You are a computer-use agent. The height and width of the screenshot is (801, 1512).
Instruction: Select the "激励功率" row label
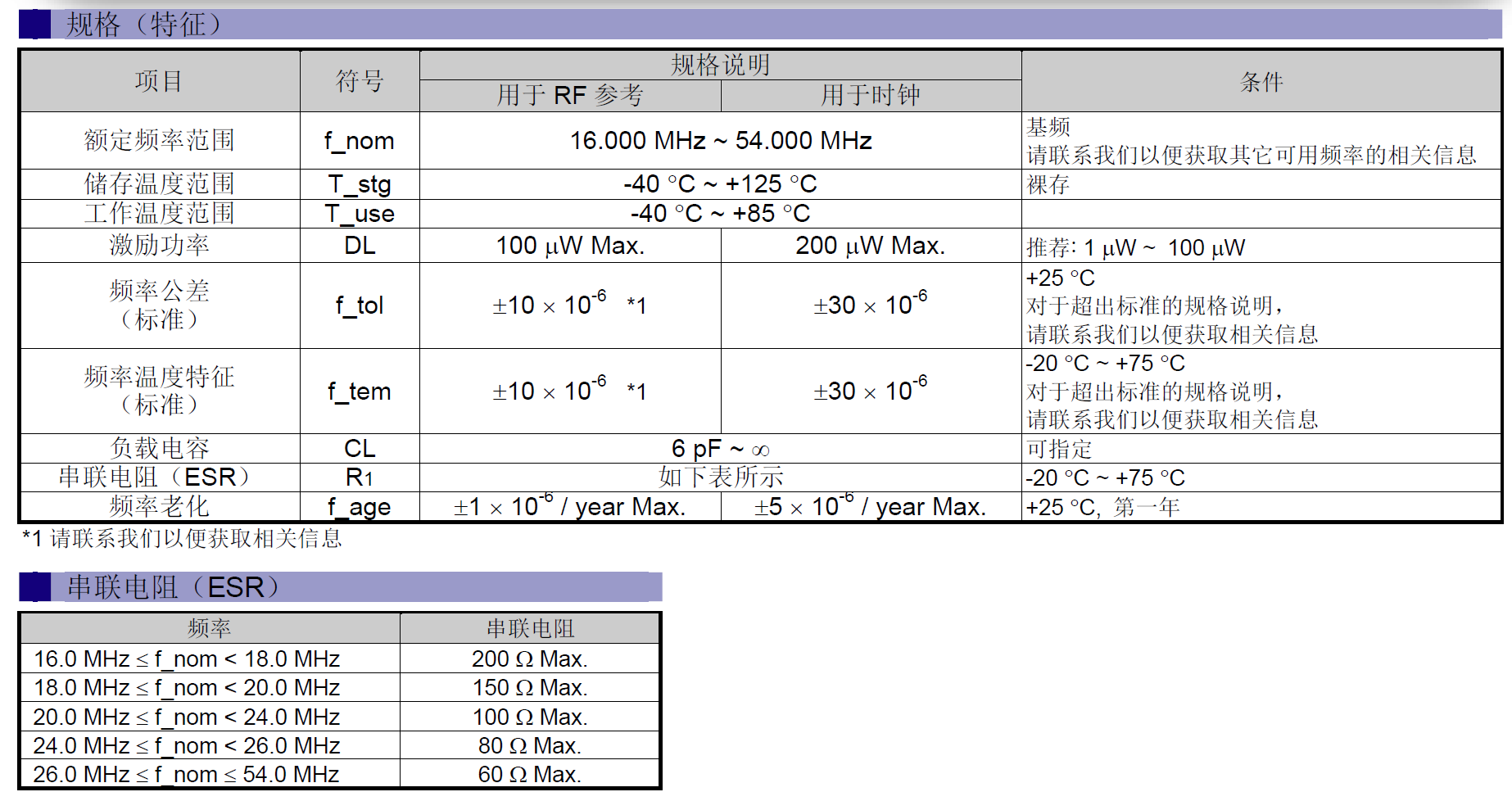point(159,245)
